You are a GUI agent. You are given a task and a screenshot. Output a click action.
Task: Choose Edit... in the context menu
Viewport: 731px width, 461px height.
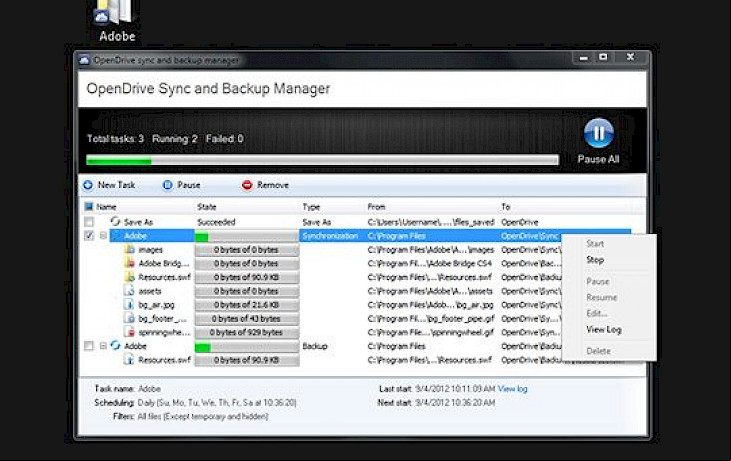pos(597,313)
